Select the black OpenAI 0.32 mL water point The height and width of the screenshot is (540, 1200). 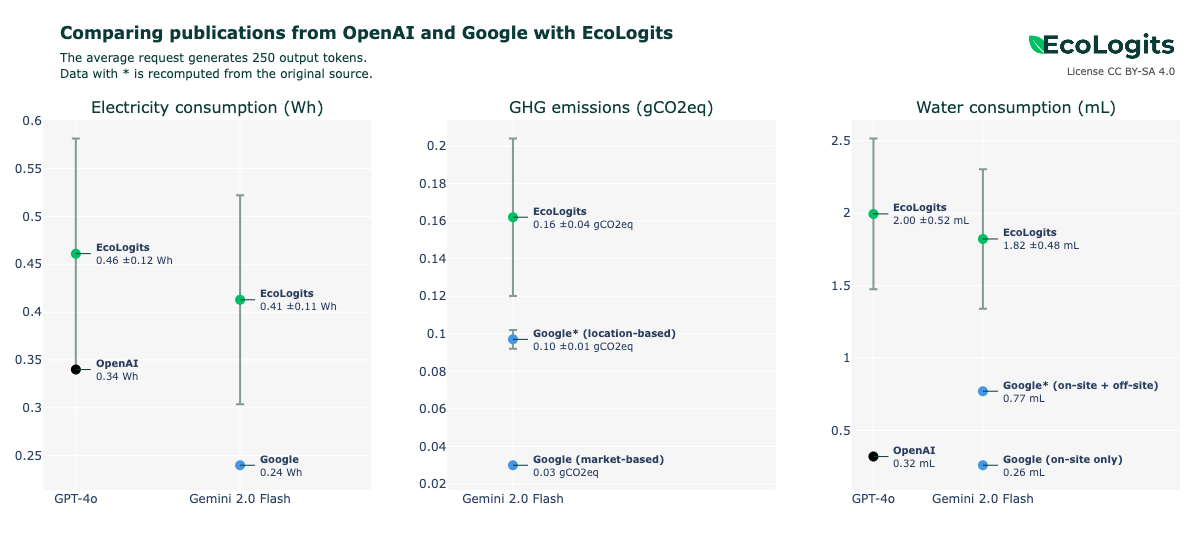click(873, 456)
